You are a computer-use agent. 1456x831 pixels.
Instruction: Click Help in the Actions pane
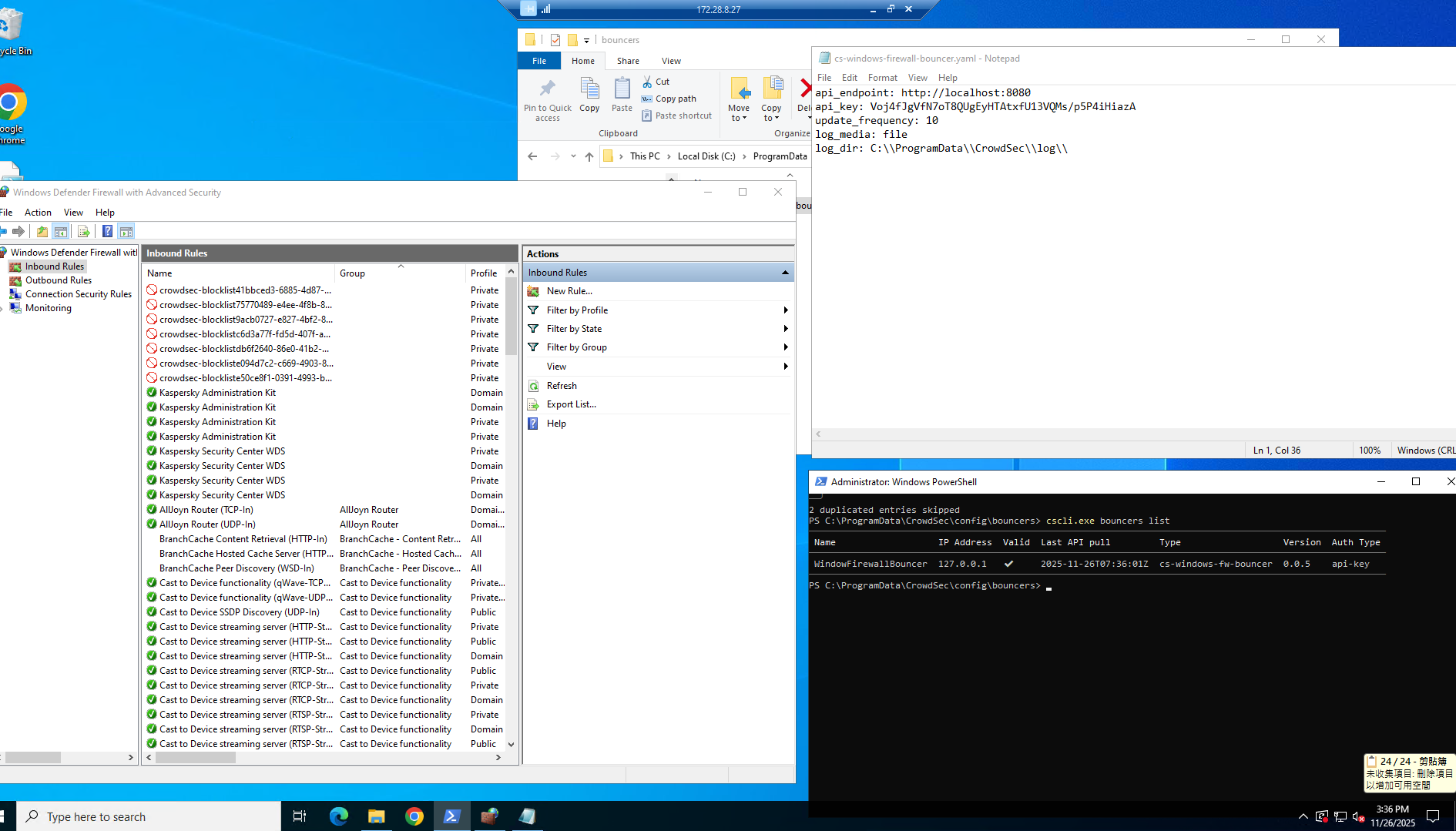pyautogui.click(x=556, y=424)
